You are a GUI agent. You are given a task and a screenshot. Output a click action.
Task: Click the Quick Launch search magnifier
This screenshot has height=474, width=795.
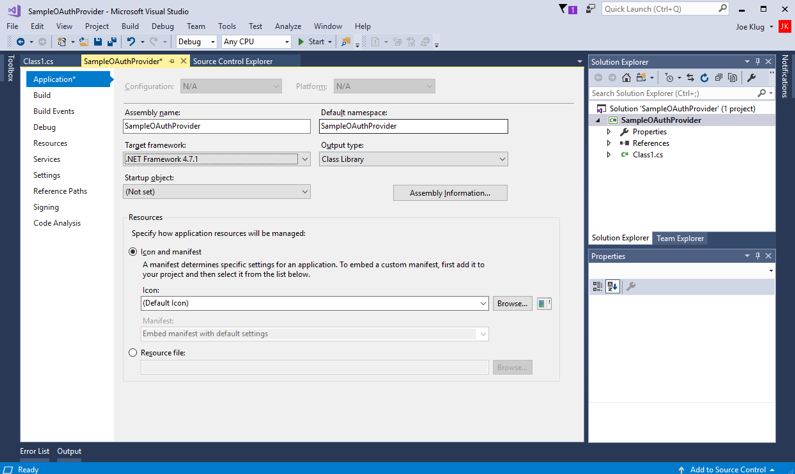click(x=722, y=9)
